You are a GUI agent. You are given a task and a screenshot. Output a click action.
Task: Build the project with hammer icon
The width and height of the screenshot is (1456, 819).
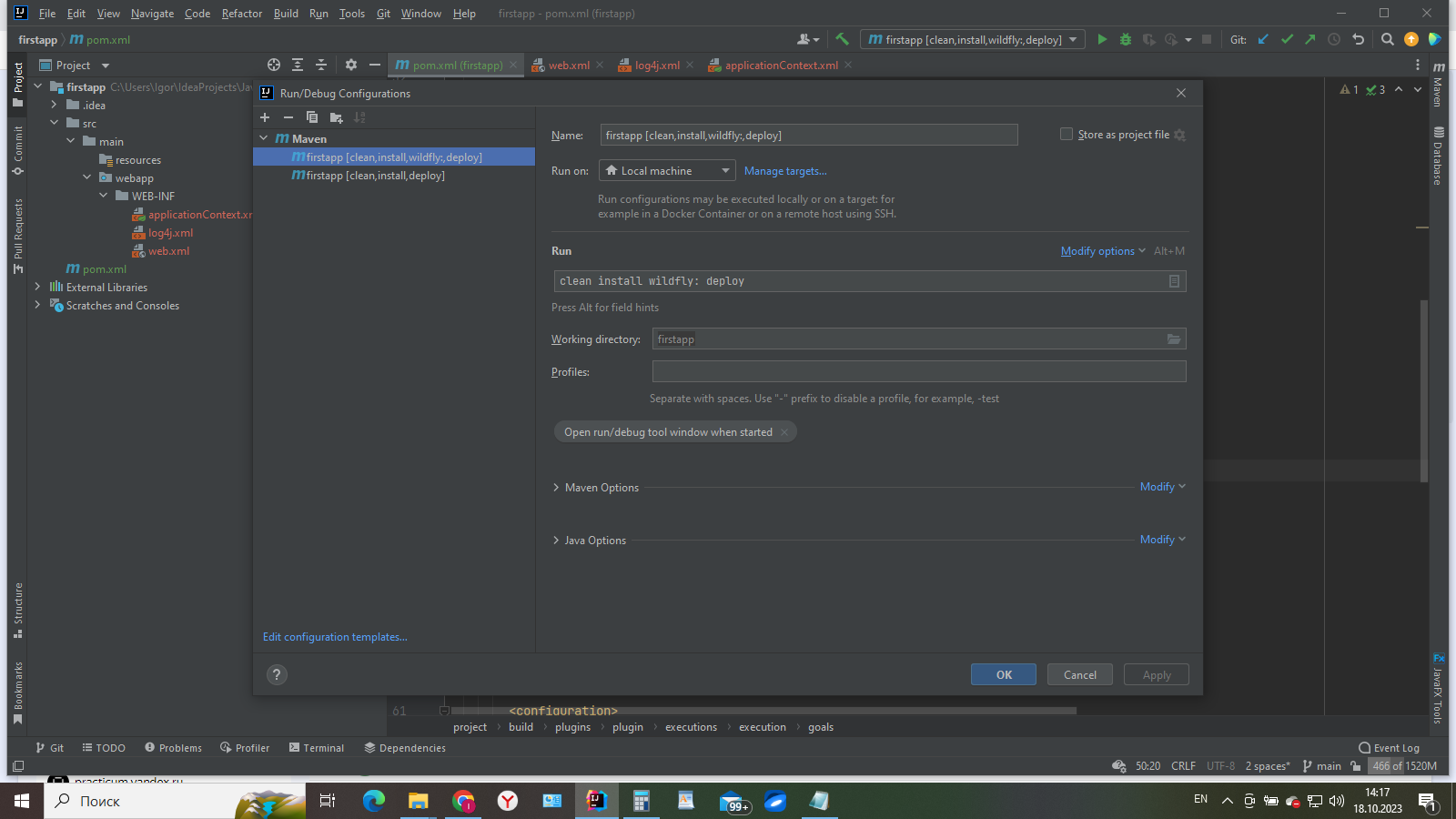[842, 39]
